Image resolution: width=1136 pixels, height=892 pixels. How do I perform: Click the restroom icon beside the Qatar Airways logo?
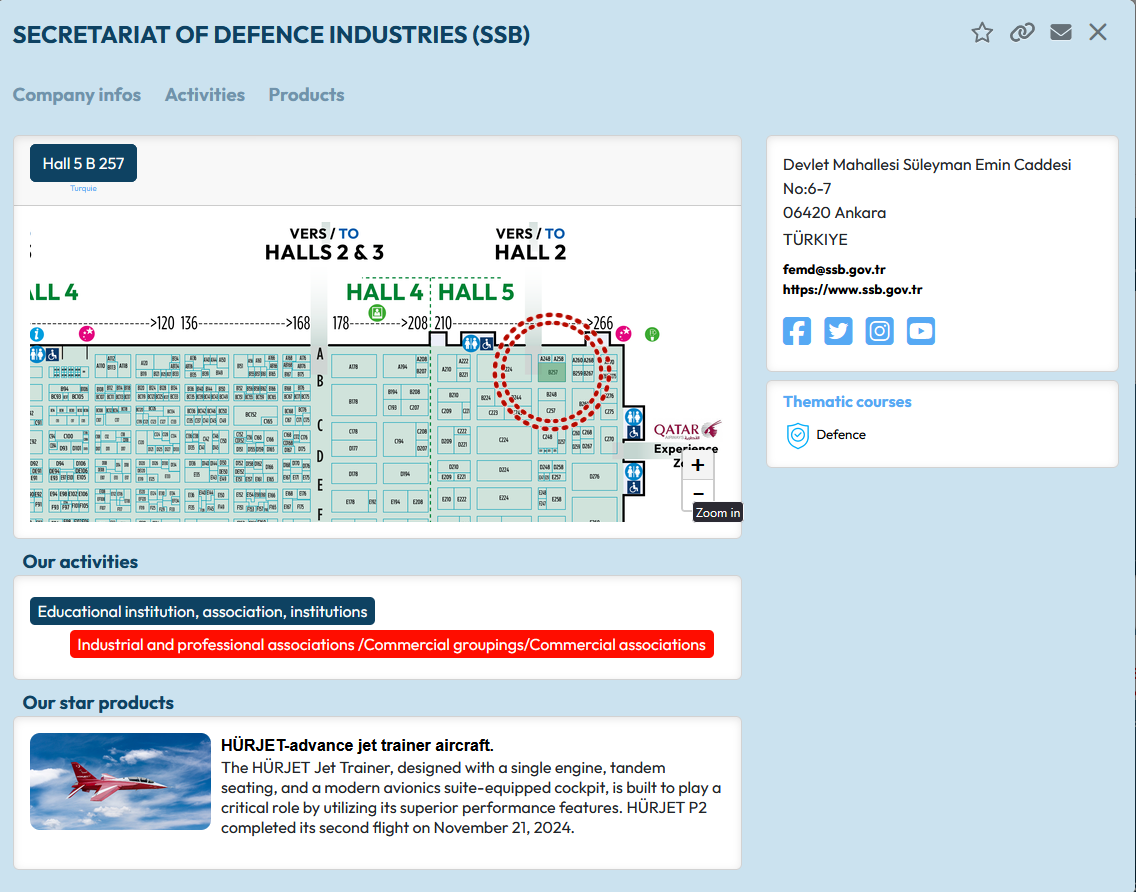pyautogui.click(x=634, y=417)
